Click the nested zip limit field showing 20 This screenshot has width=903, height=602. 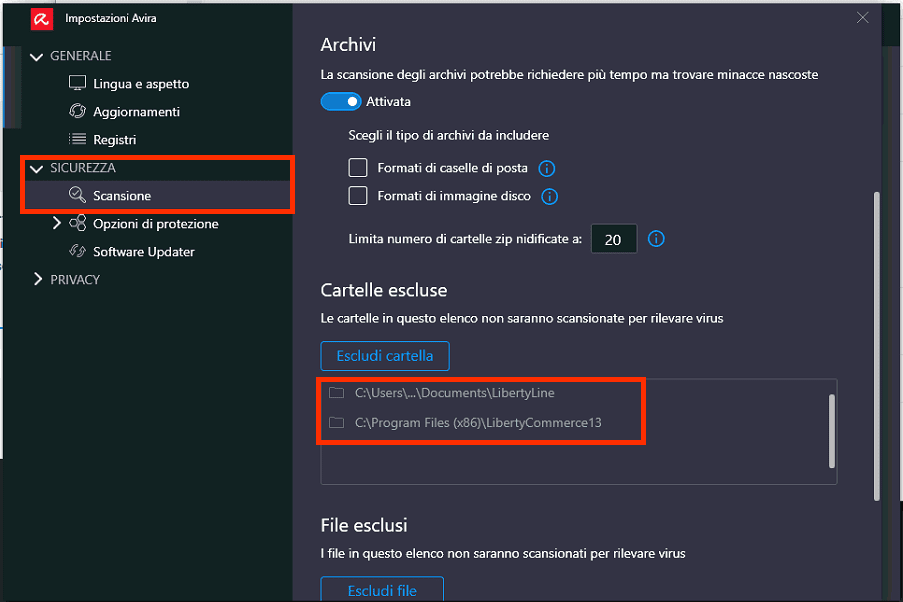pyautogui.click(x=614, y=239)
